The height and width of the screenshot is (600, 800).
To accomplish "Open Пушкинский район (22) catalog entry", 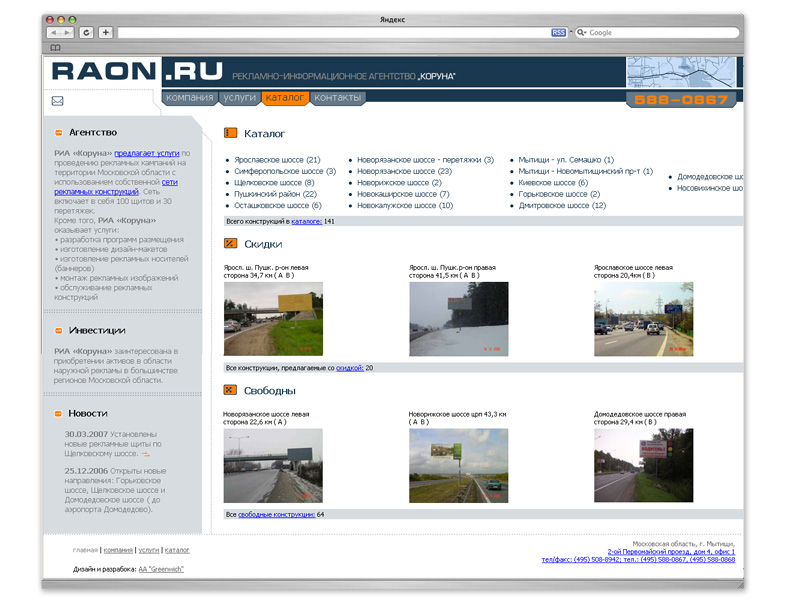I will (x=276, y=194).
